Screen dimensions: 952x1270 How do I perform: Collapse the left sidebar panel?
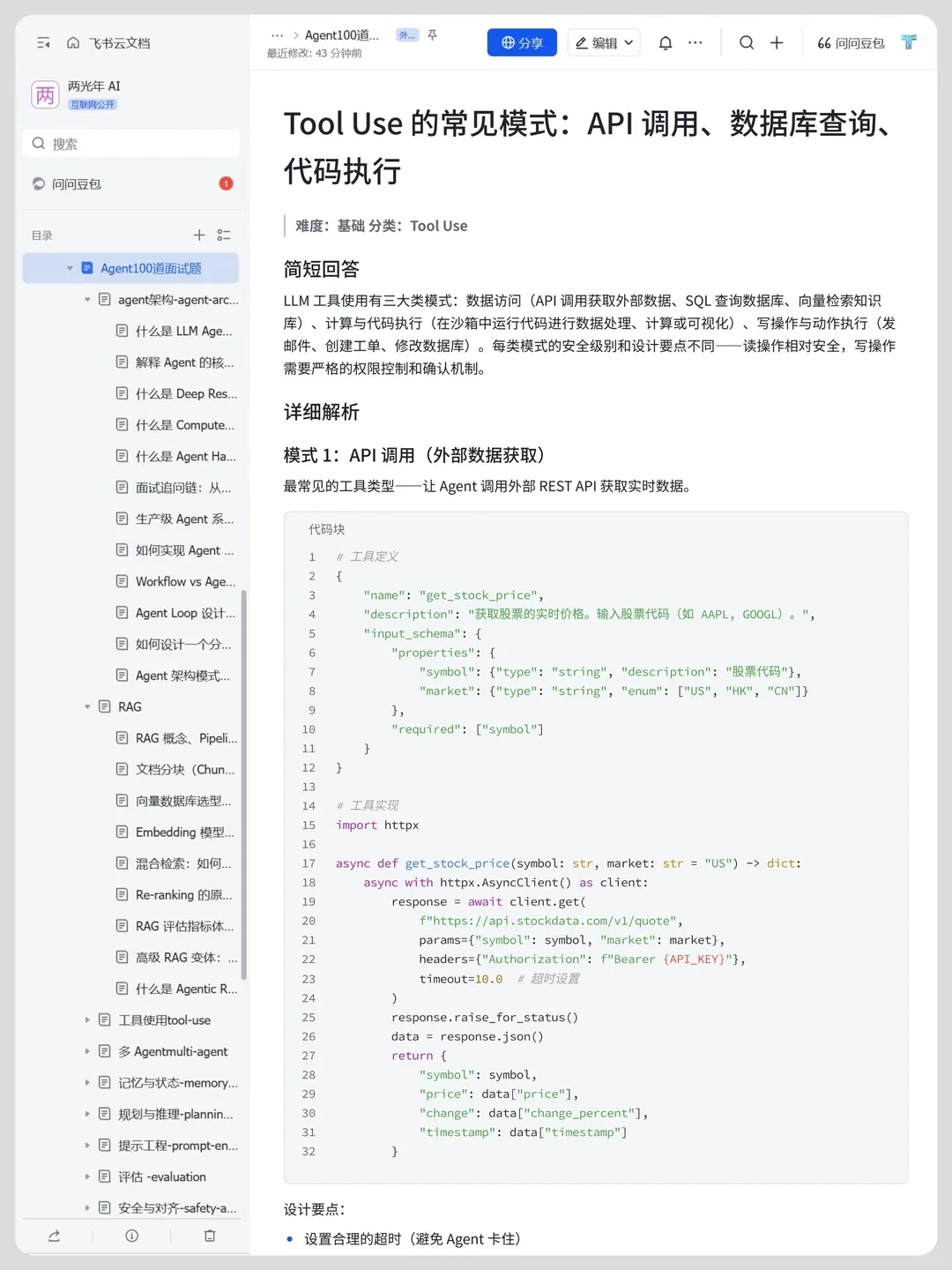[x=43, y=43]
